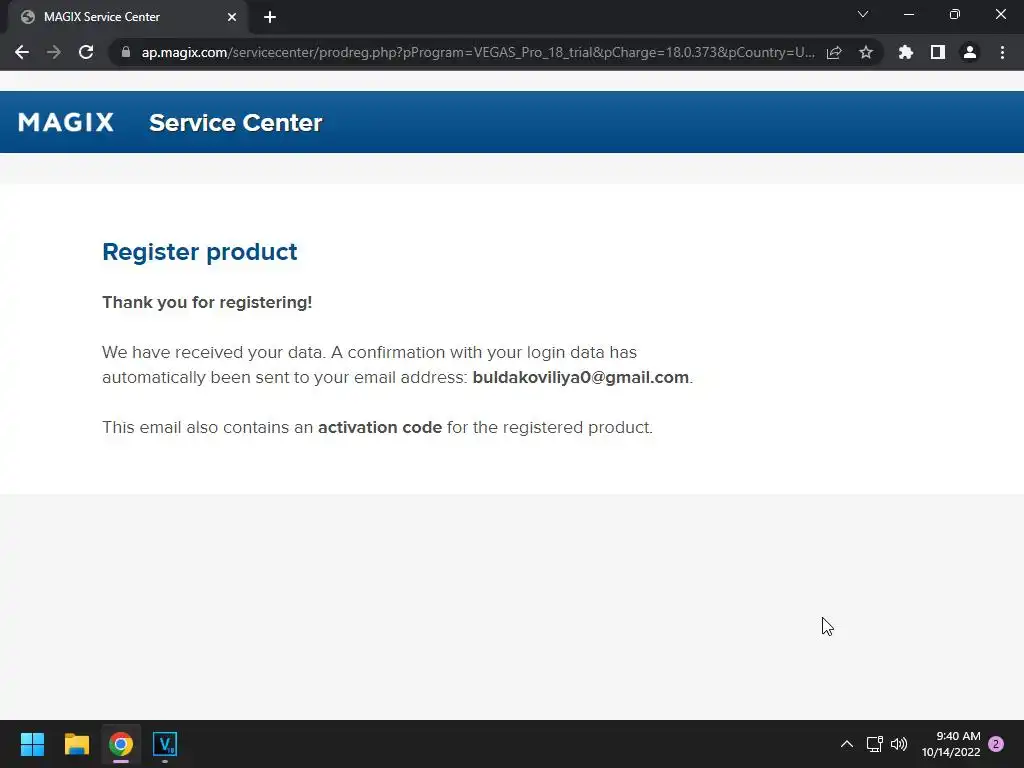
Task: Bookmark this page with the star
Action: click(x=866, y=52)
